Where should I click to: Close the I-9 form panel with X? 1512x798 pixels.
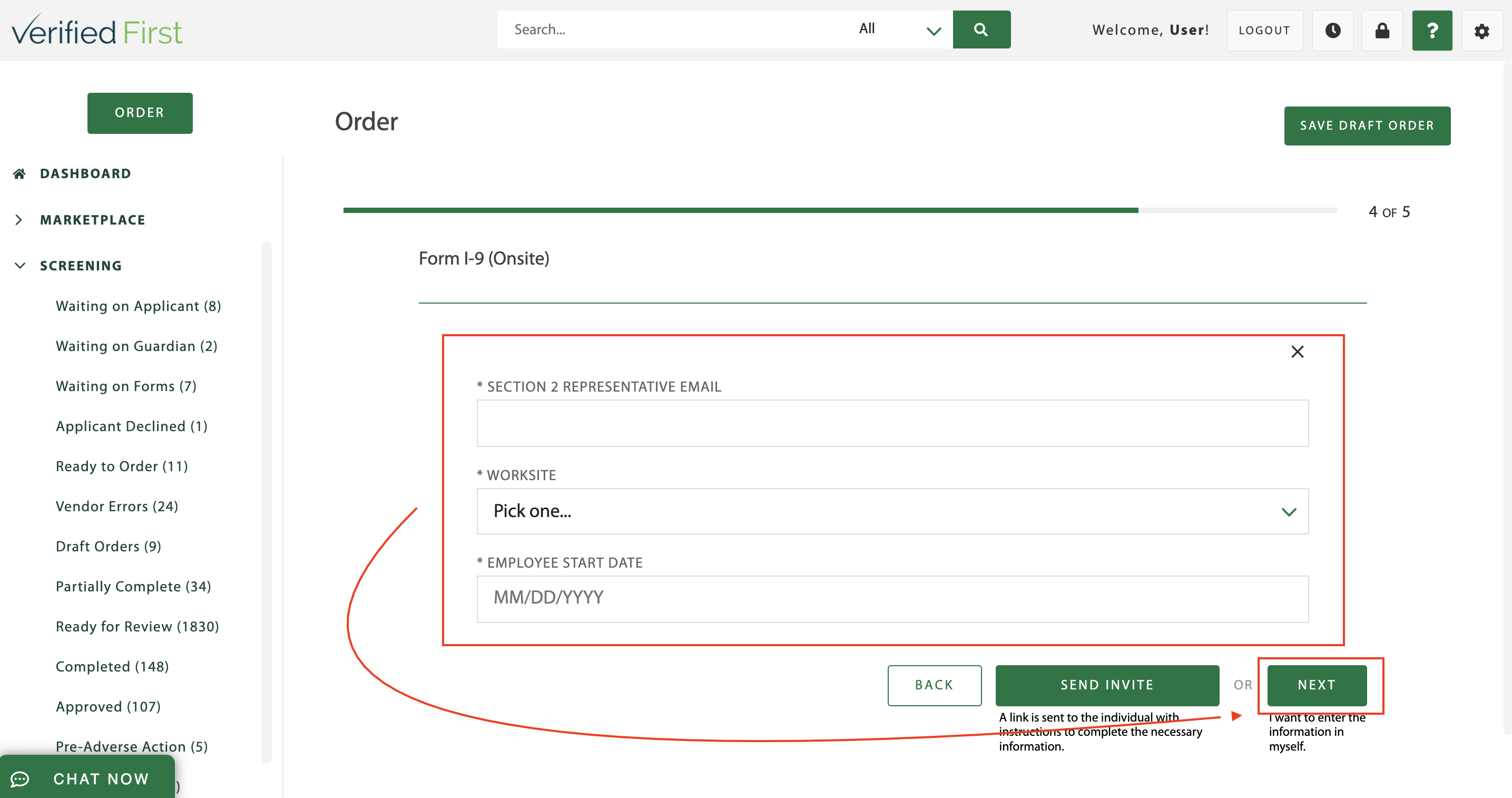point(1297,352)
